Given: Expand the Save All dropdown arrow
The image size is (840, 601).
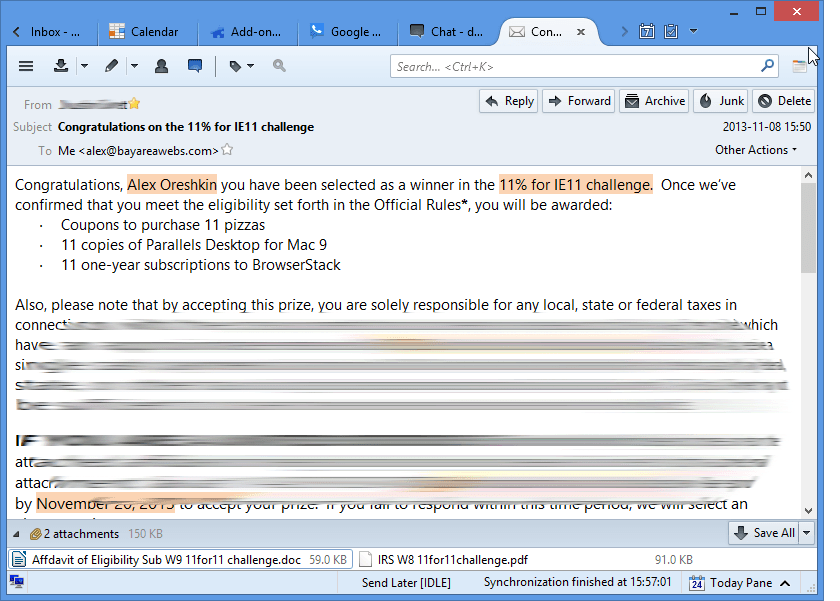Looking at the screenshot, I should (x=806, y=533).
